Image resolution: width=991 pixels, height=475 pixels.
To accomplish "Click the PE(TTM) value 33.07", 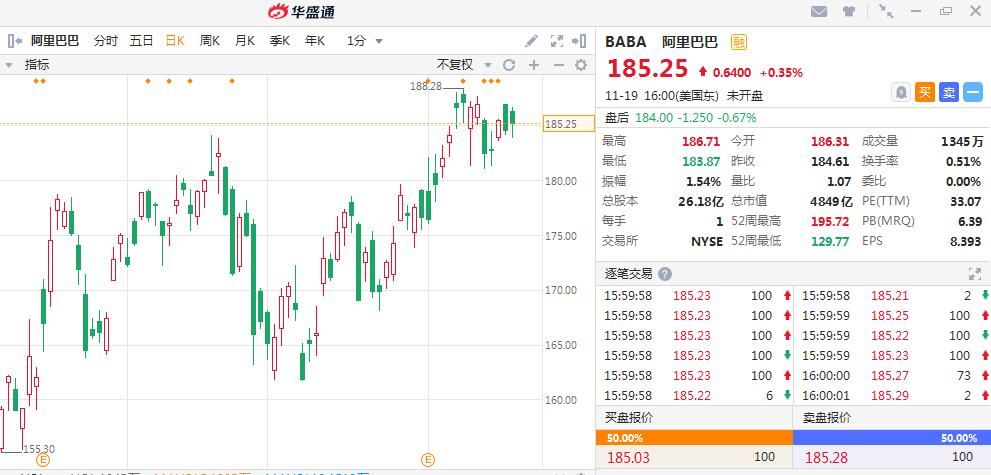I will [x=965, y=201].
